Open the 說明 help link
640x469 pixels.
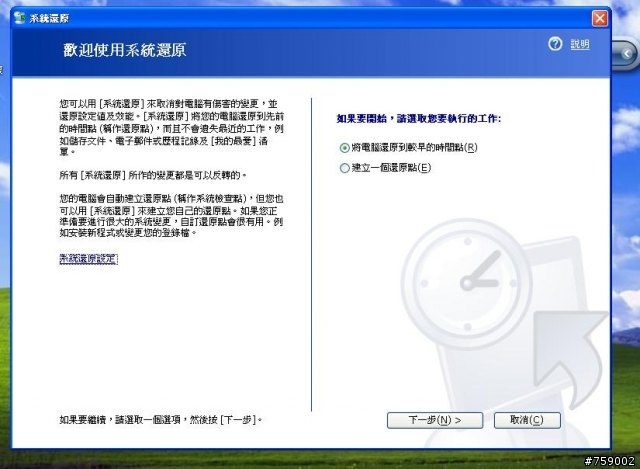point(580,44)
